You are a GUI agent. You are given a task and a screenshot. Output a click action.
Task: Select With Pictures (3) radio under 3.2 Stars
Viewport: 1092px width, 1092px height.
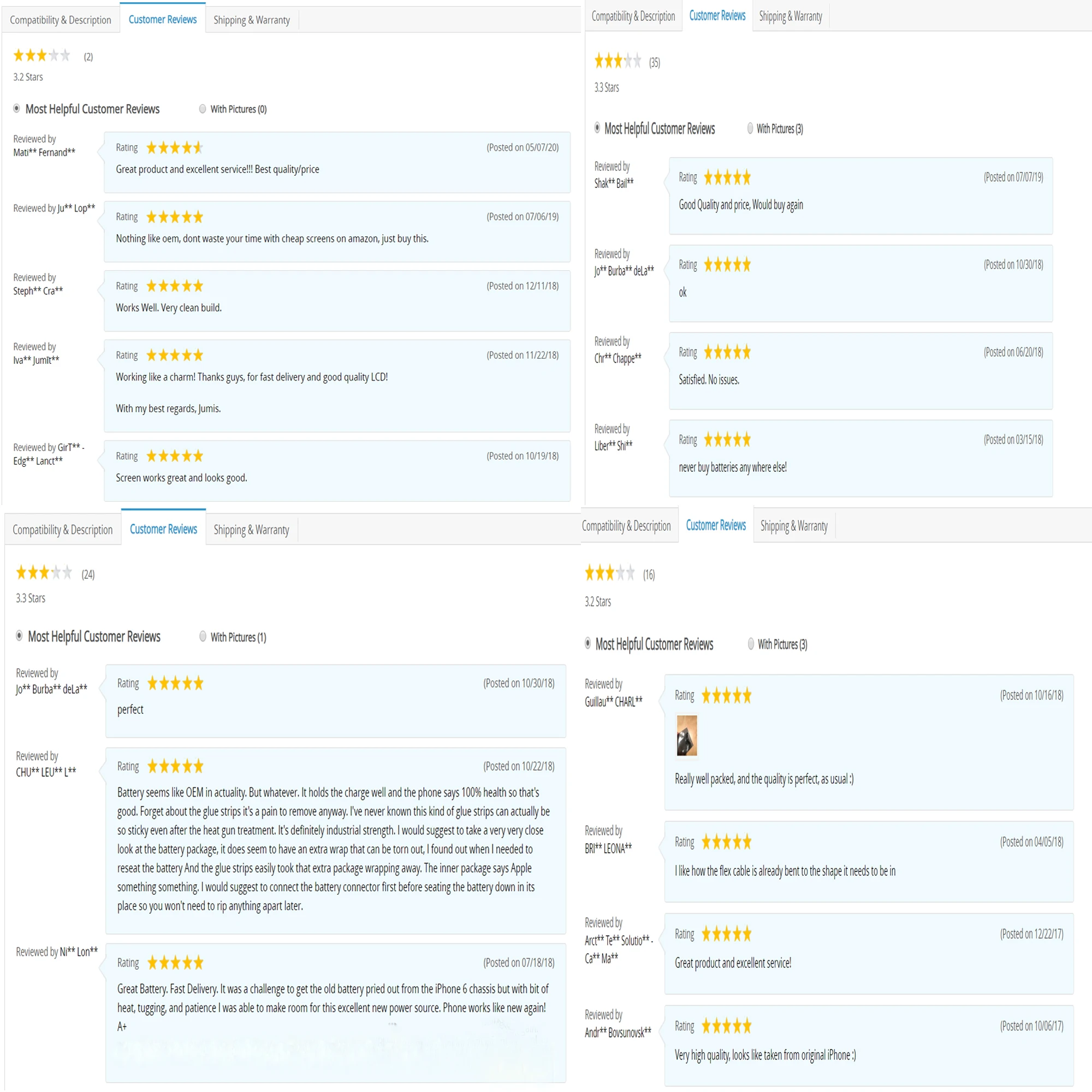point(751,644)
